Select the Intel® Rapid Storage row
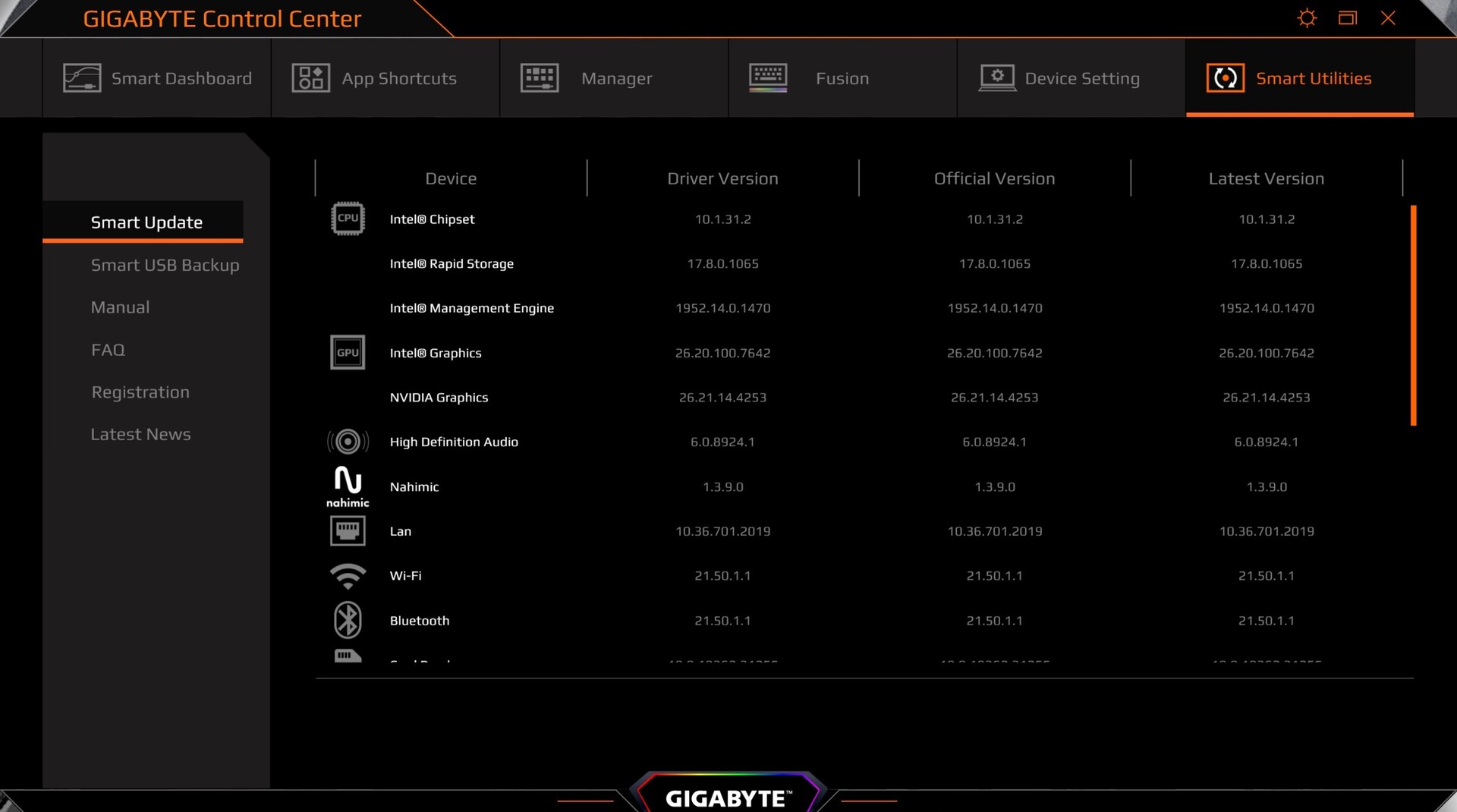This screenshot has height=812, width=1457. point(864,263)
